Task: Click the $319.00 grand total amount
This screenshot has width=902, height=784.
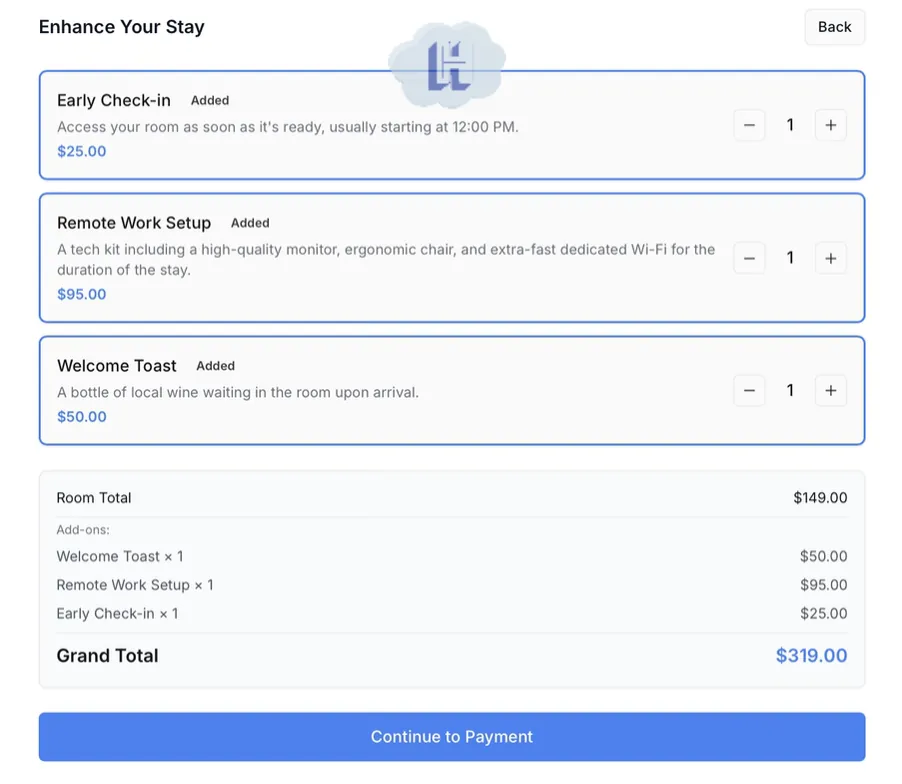Action: (x=811, y=656)
